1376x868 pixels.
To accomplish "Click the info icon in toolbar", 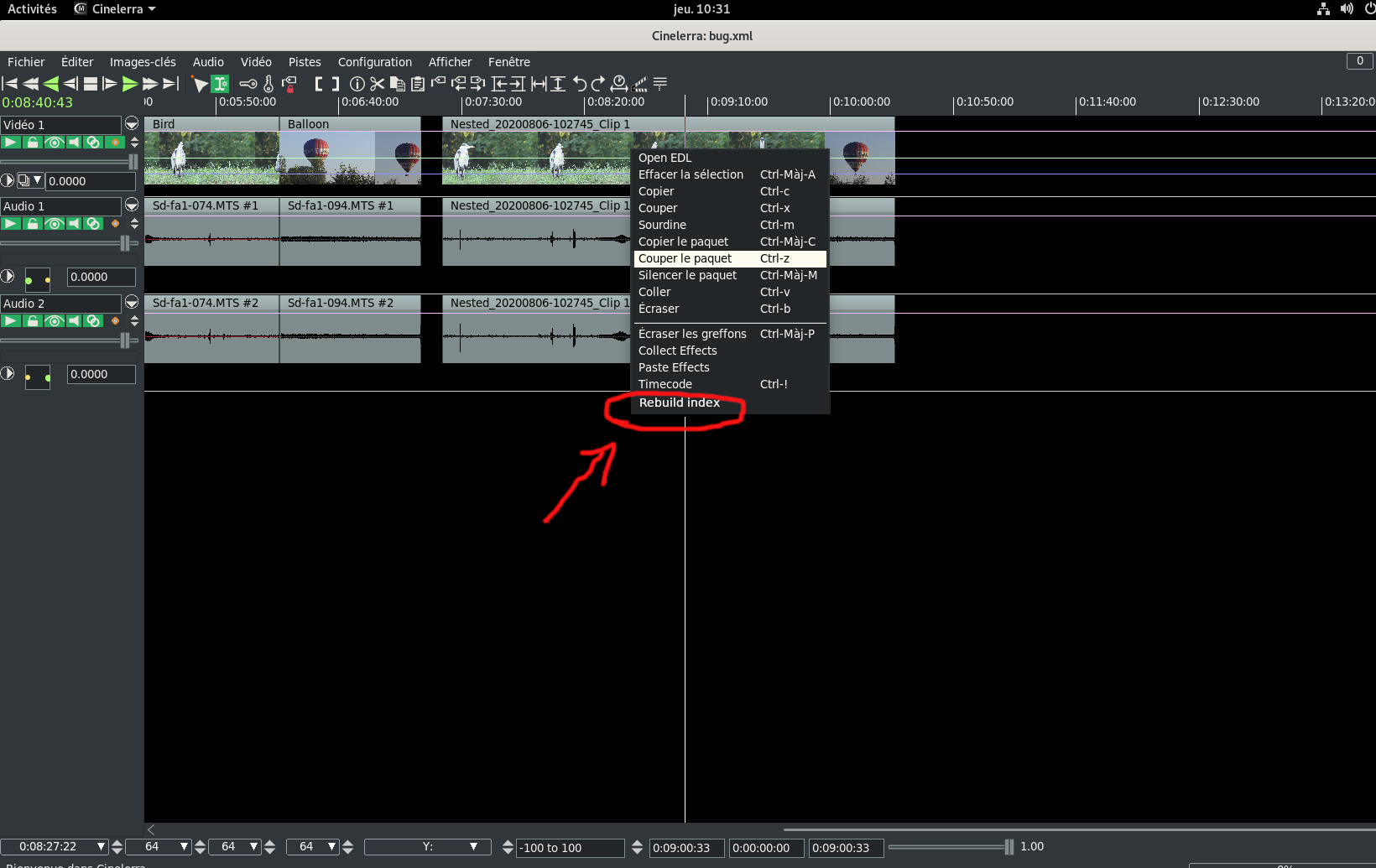I will (x=357, y=84).
